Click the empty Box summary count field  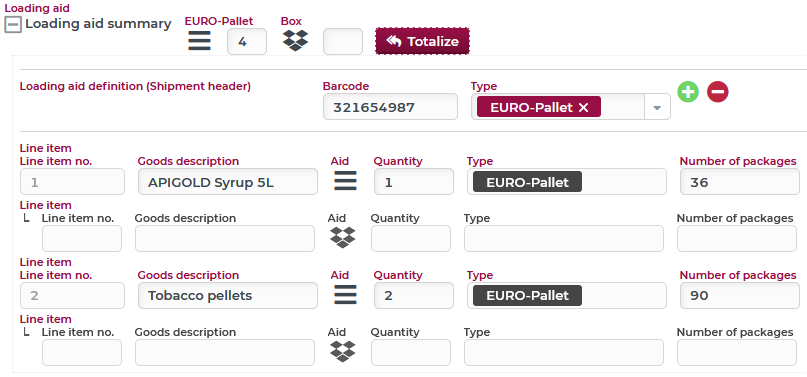point(343,42)
